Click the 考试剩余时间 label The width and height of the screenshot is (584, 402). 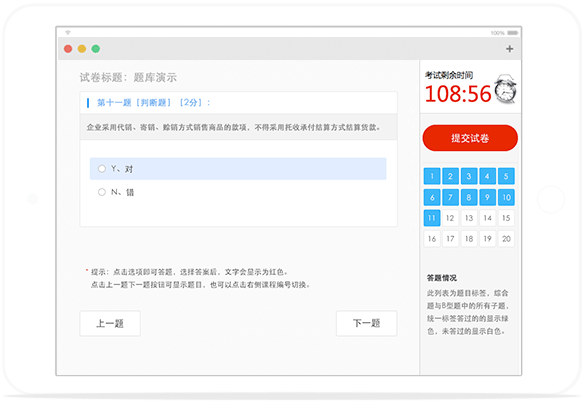point(449,75)
